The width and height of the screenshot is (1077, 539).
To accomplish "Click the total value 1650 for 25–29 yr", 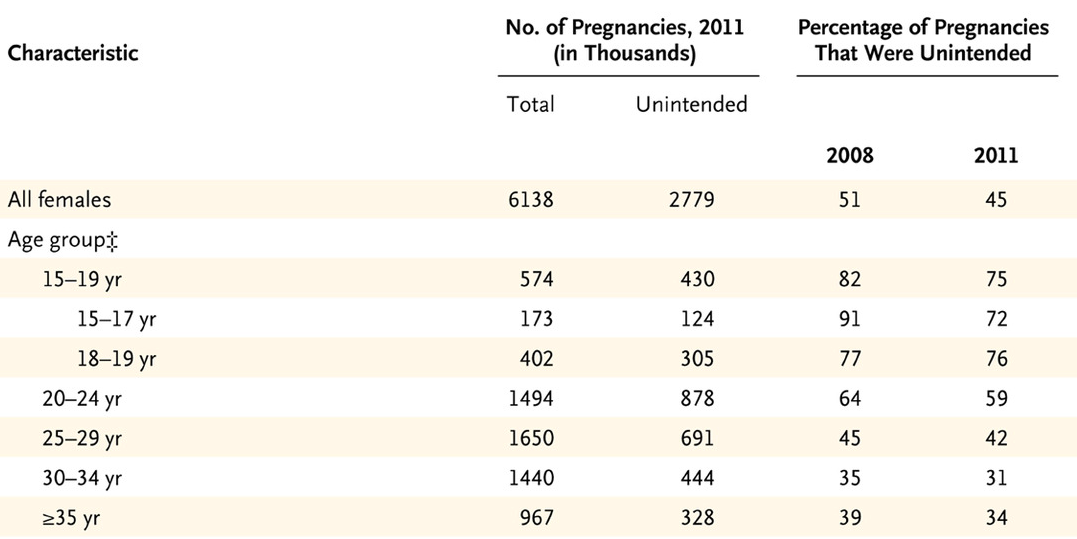I will click(x=530, y=438).
